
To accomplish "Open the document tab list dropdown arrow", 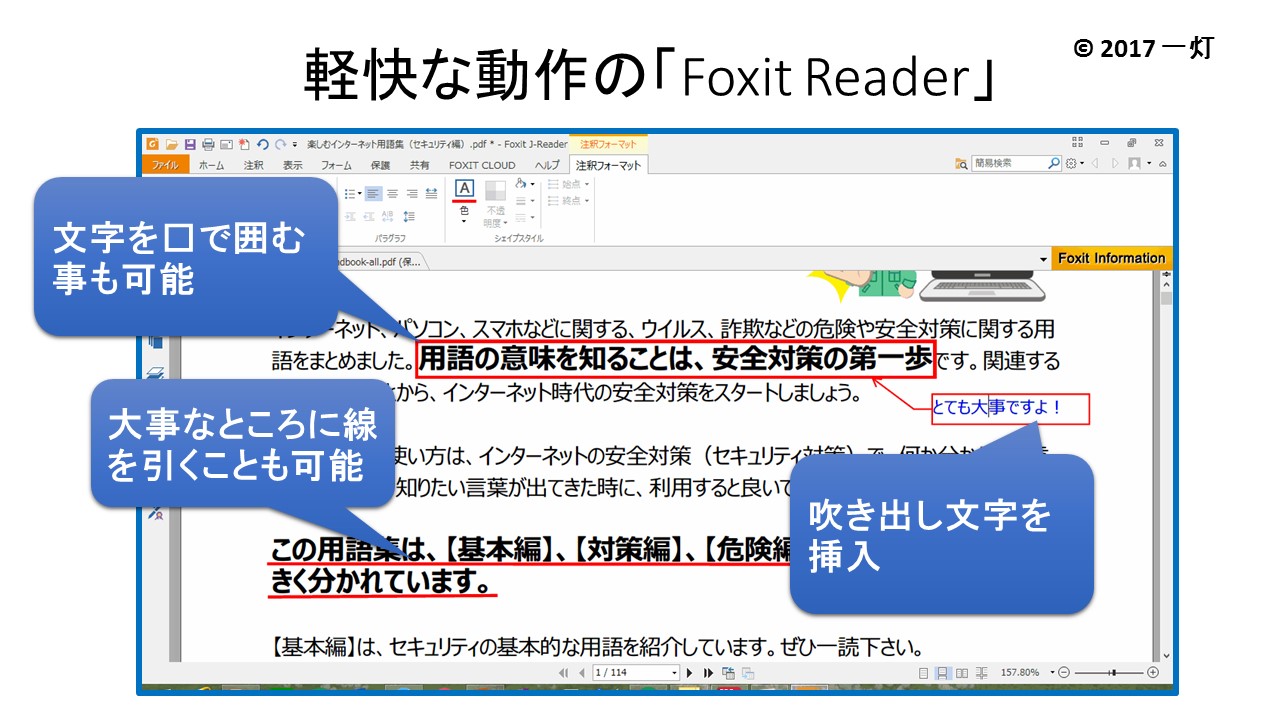I will coord(1043,259).
